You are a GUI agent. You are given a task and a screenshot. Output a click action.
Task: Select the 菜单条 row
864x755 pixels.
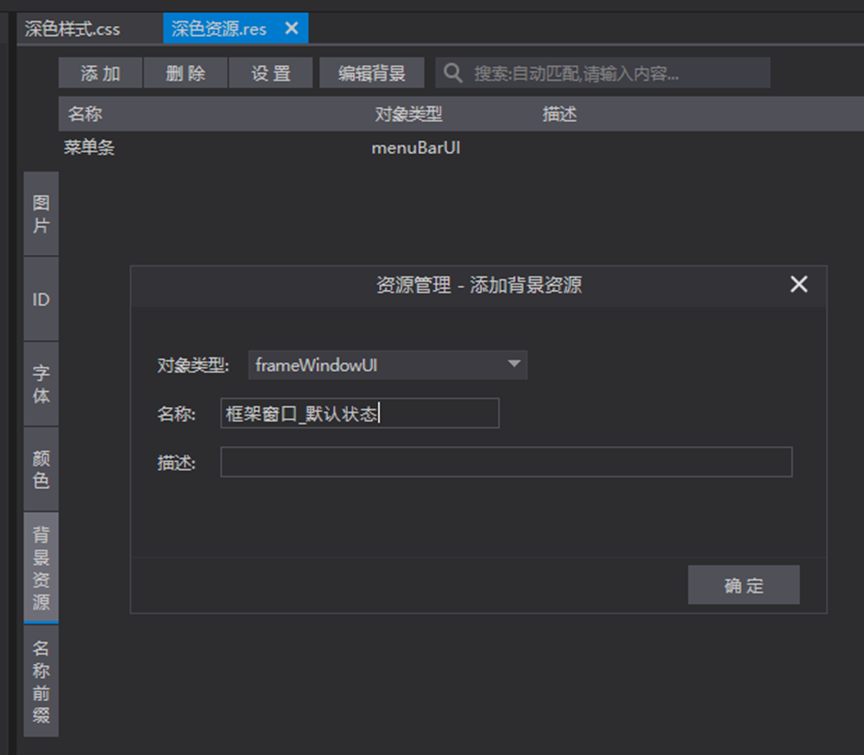coord(461,148)
